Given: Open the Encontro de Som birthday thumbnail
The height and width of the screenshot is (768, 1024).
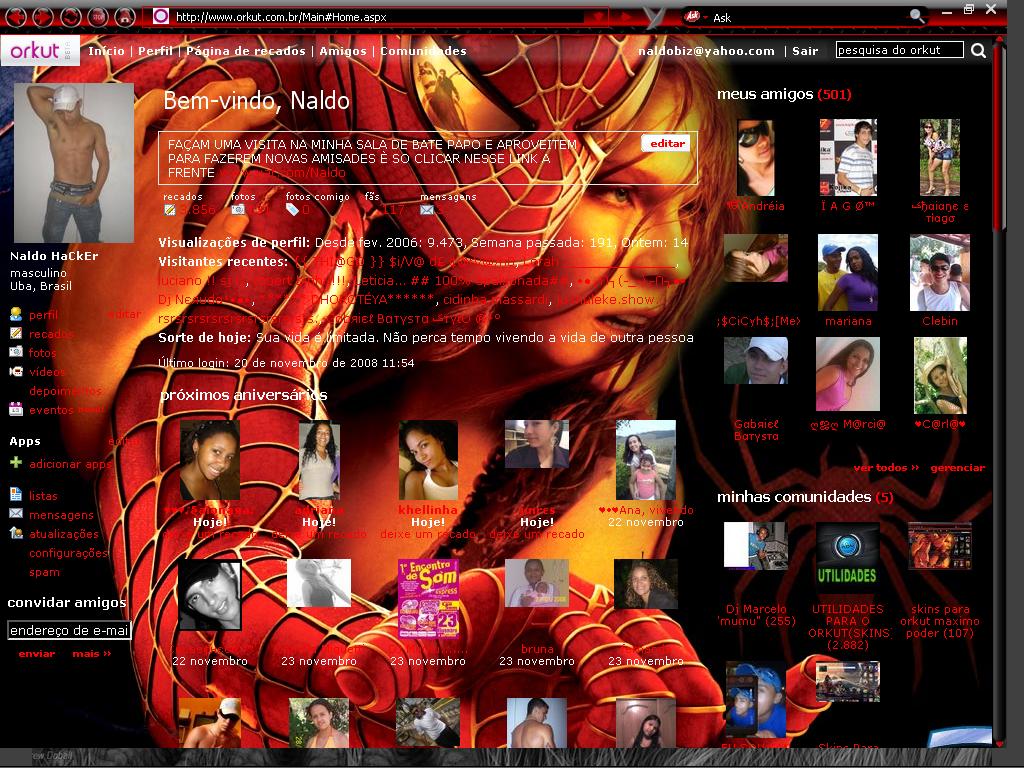Looking at the screenshot, I should click(428, 598).
